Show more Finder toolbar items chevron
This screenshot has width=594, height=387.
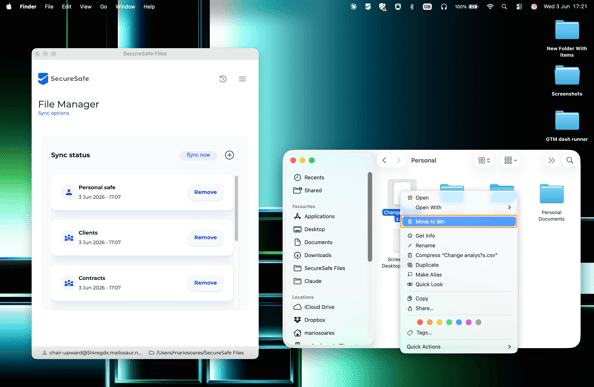tap(552, 161)
